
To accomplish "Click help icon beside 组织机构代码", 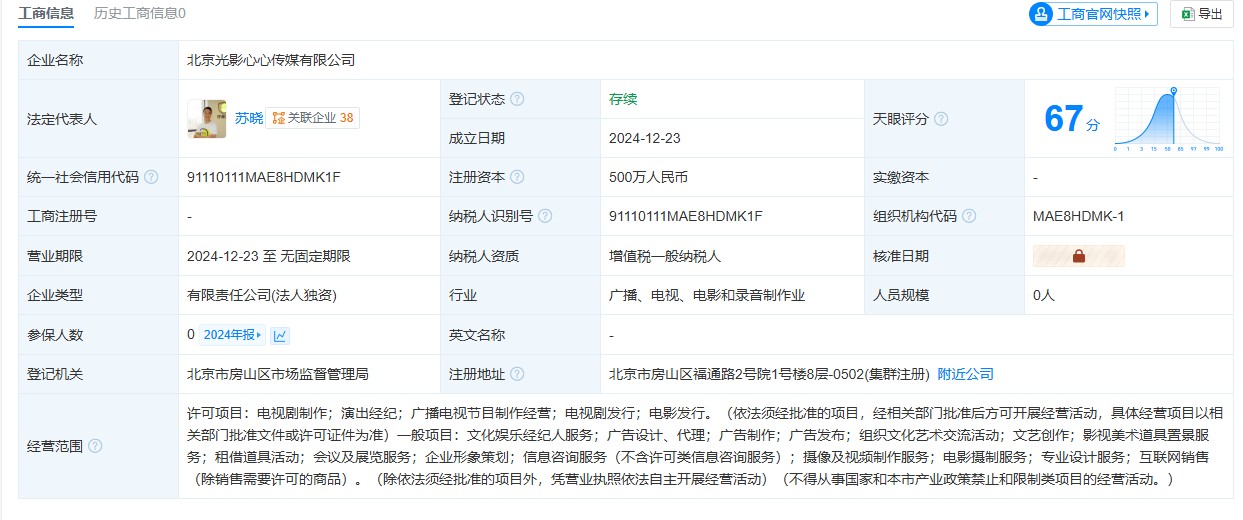I will (x=969, y=216).
